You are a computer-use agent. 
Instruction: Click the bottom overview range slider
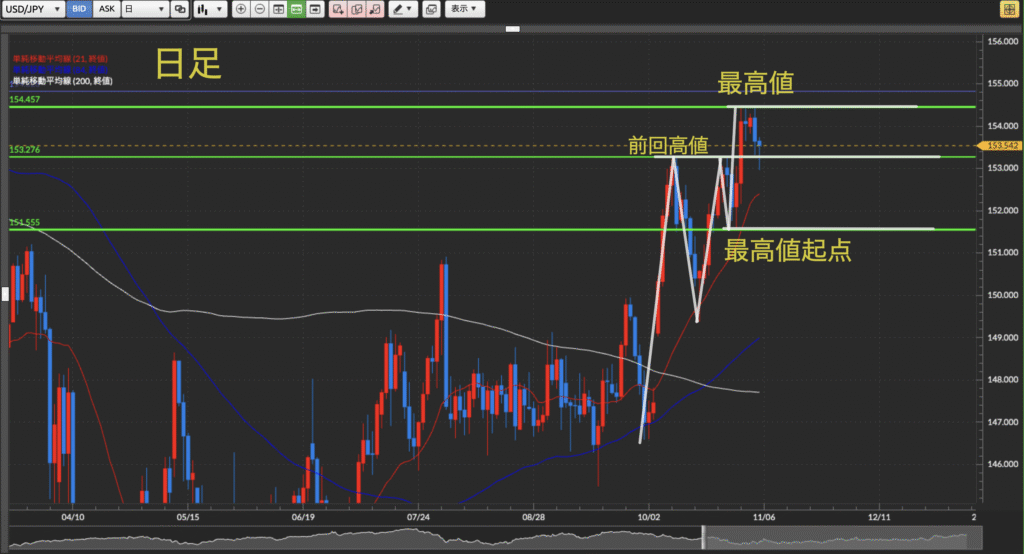coord(838,541)
